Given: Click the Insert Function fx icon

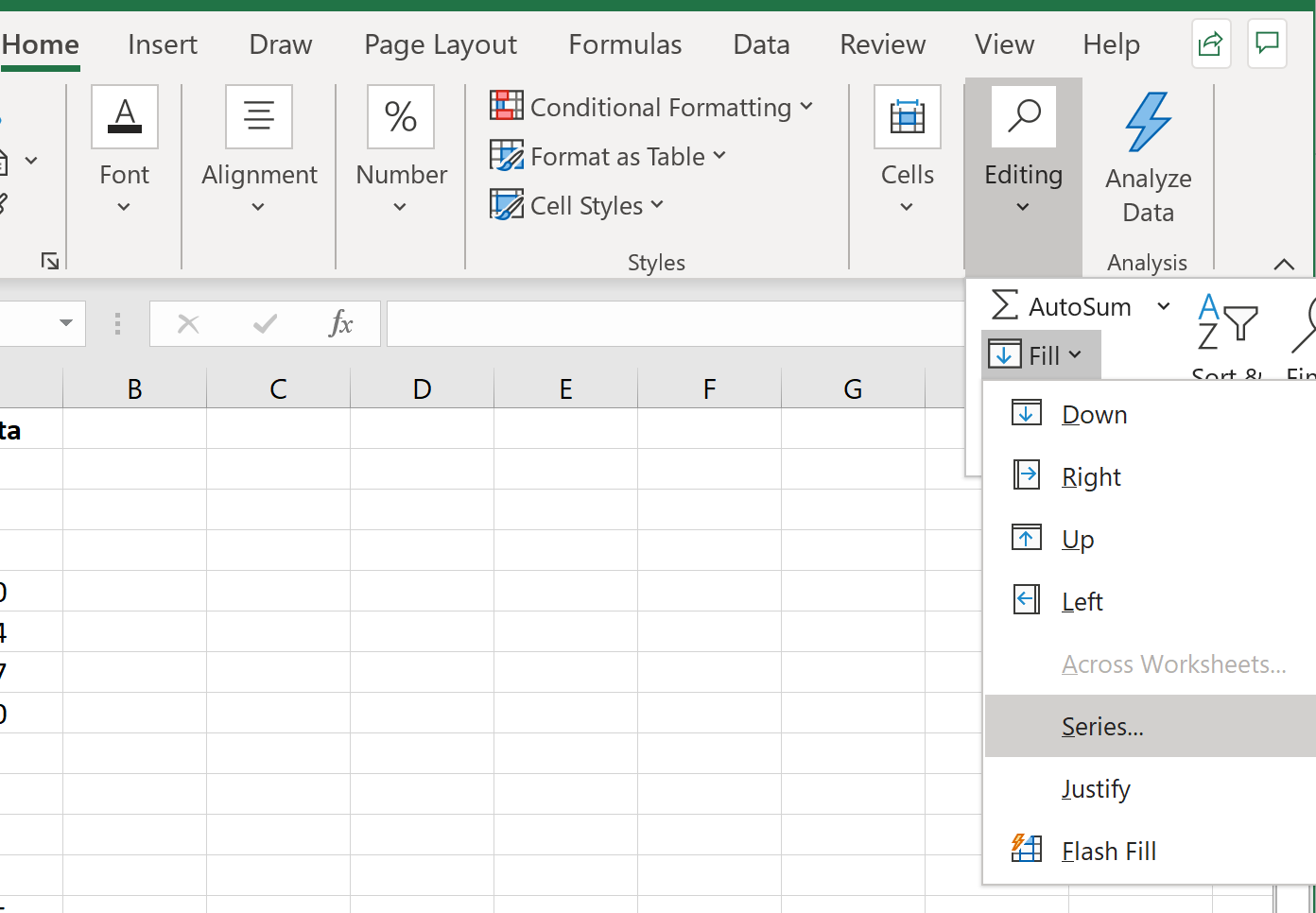Looking at the screenshot, I should tap(340, 323).
